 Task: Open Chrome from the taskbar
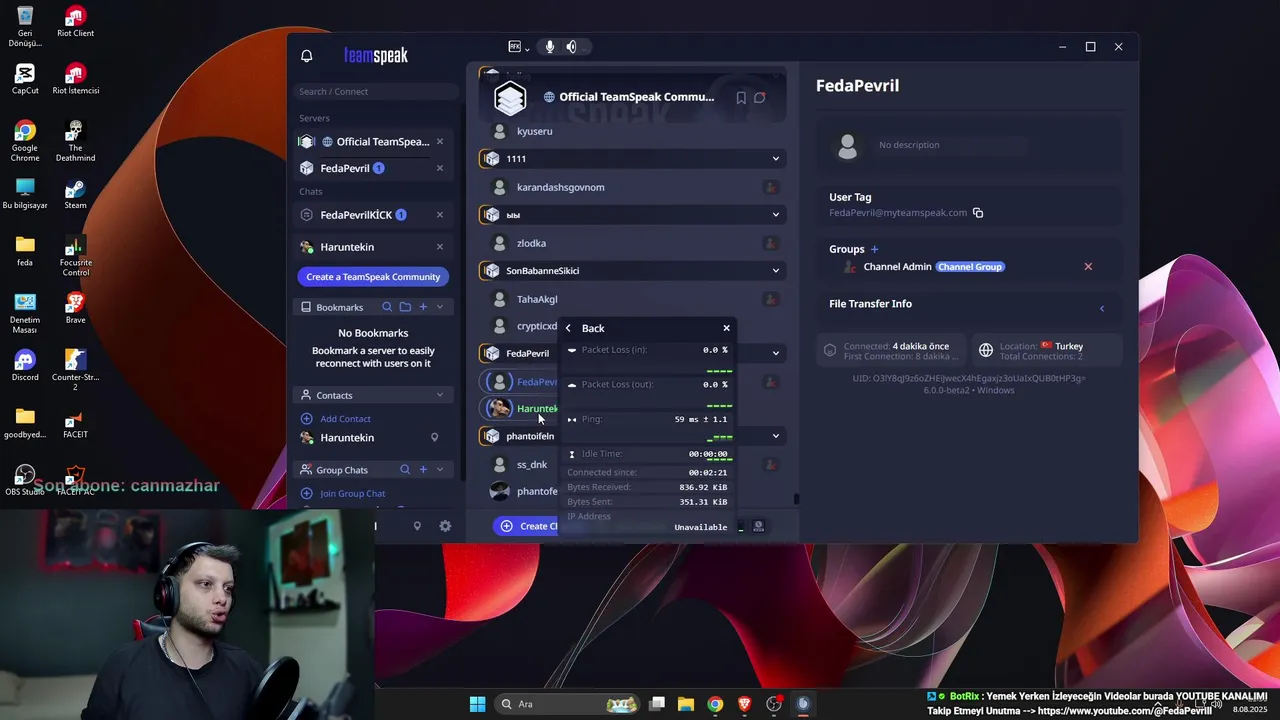pos(715,704)
